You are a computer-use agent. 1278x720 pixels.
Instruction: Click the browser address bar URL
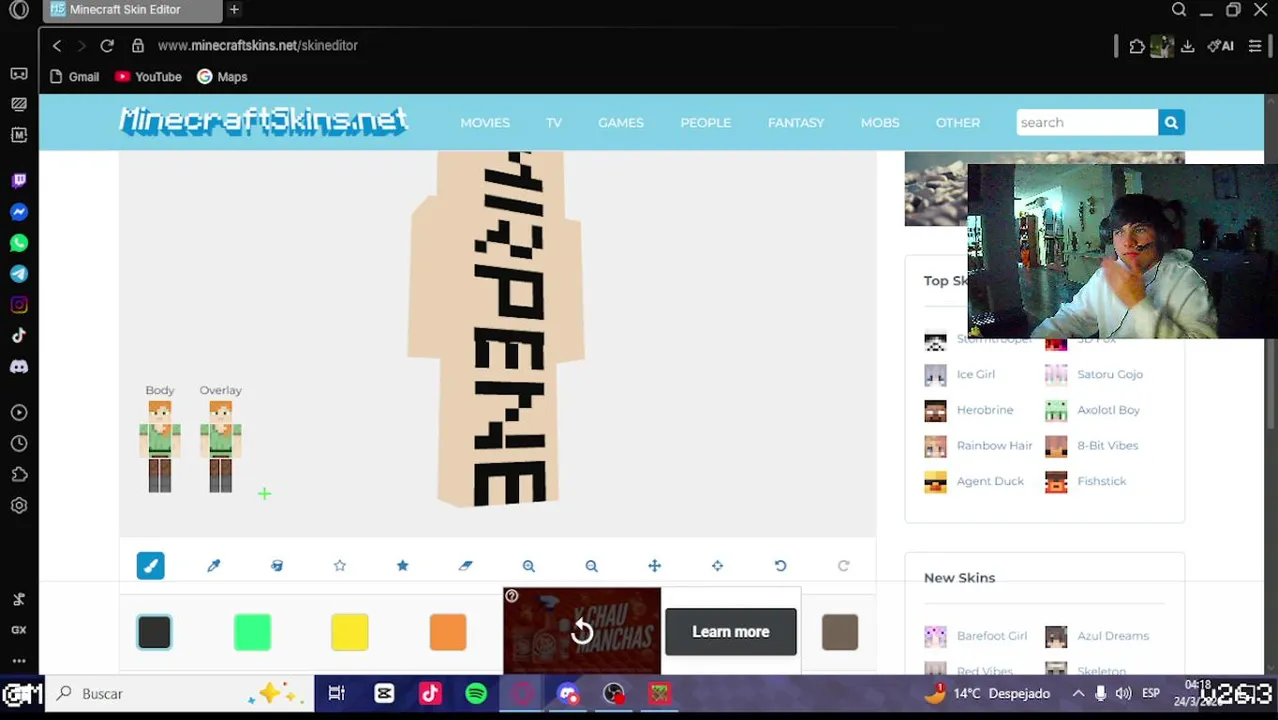pyautogui.click(x=258, y=45)
